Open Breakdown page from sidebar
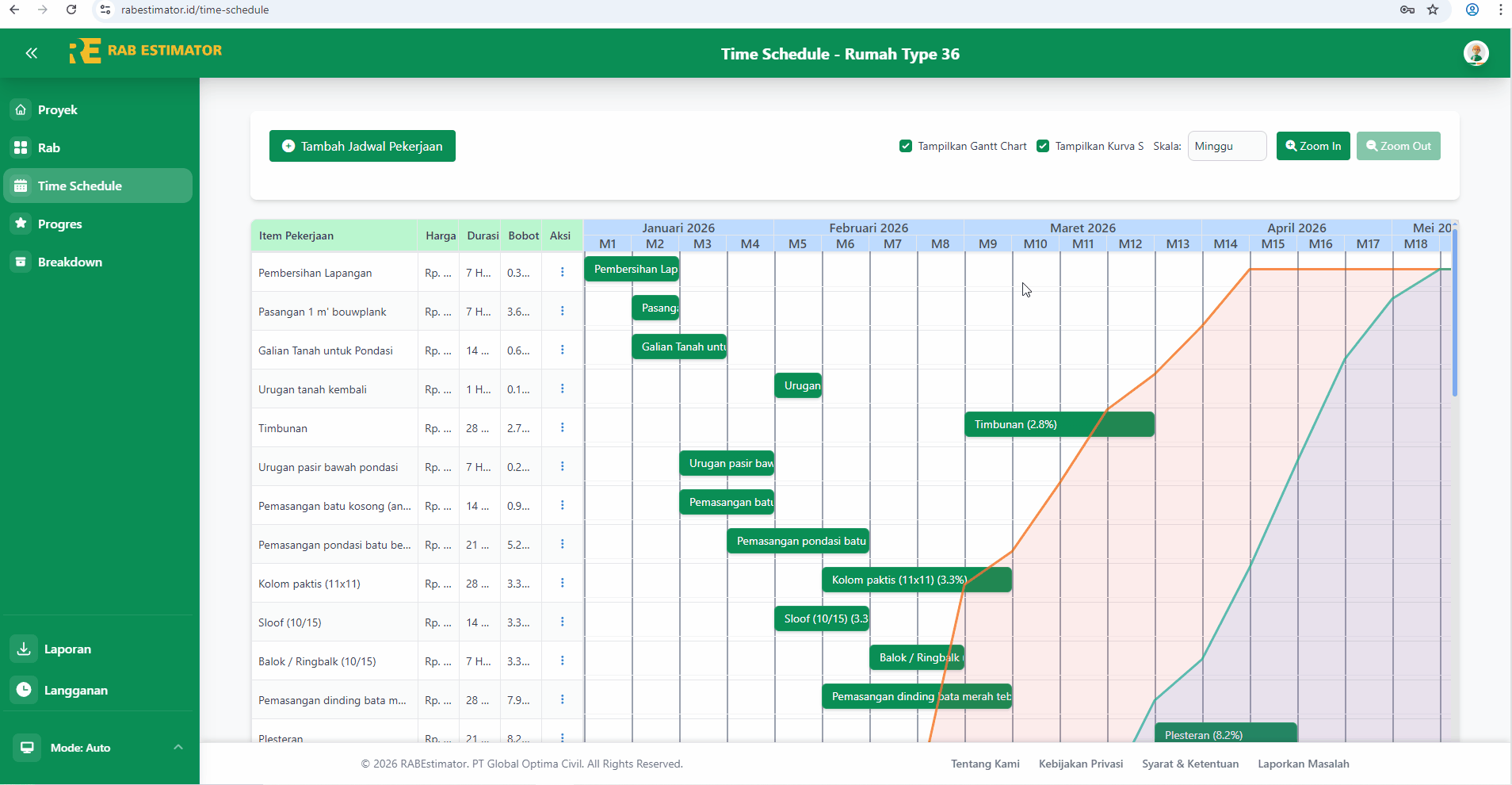This screenshot has height=785, width=1512. [x=70, y=262]
